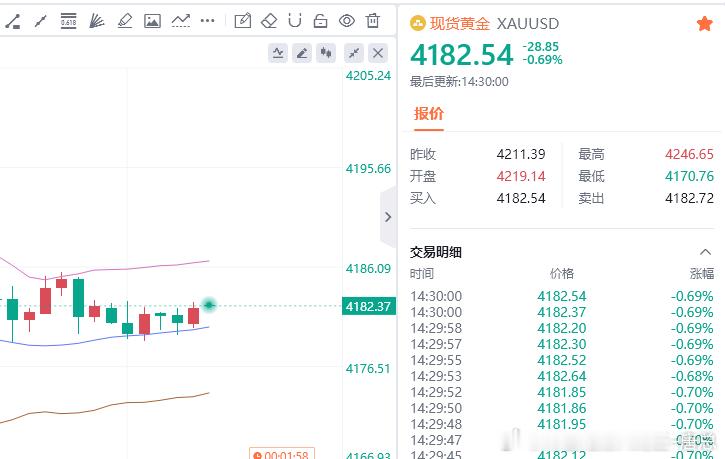
Task: Close the chart panel with X
Action: tap(378, 53)
